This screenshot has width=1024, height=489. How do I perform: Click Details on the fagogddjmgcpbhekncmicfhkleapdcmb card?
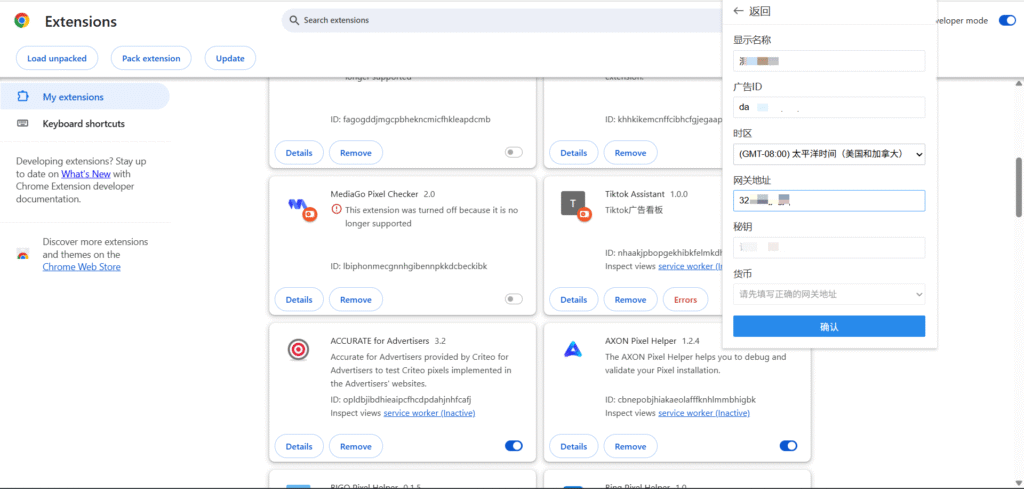tap(299, 153)
